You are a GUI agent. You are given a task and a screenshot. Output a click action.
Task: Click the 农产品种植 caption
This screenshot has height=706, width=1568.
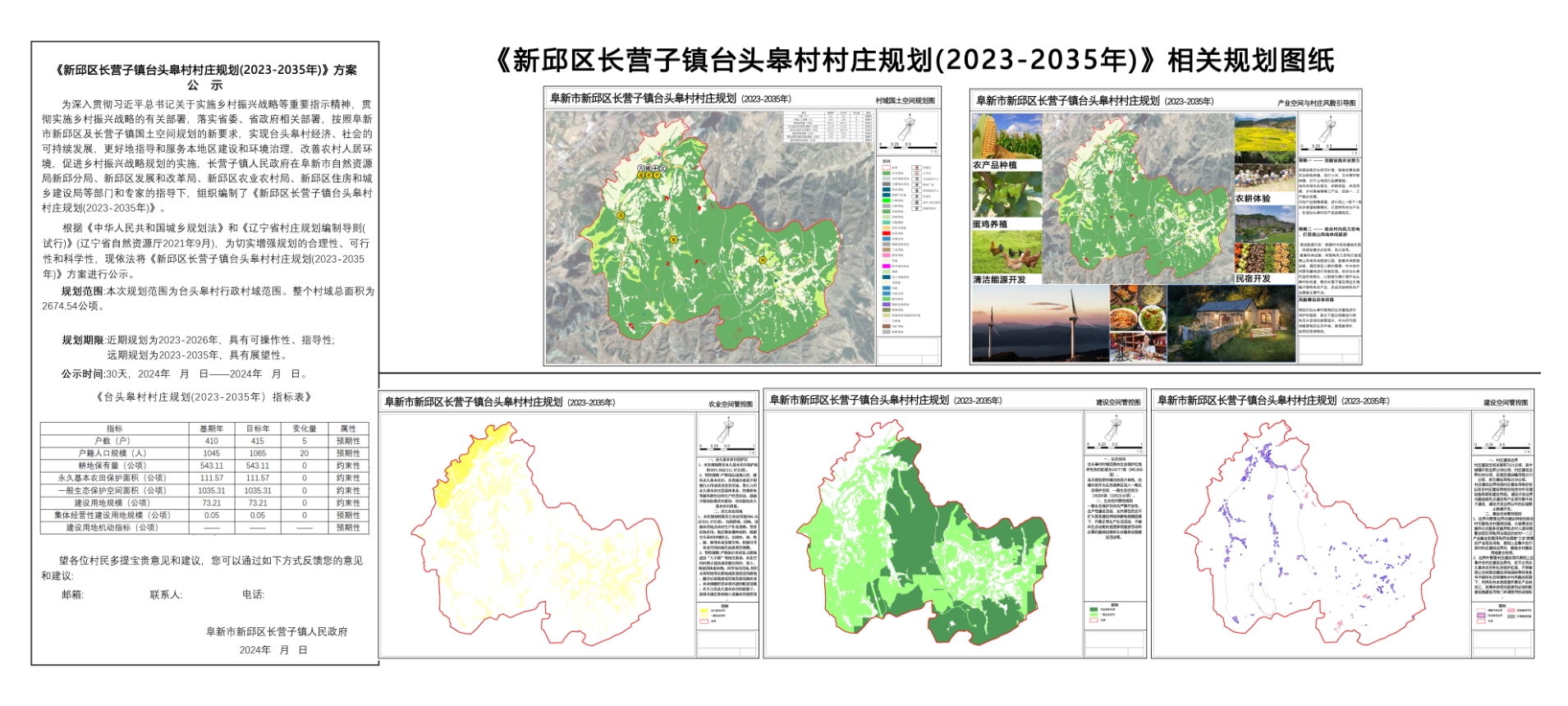coord(995,165)
